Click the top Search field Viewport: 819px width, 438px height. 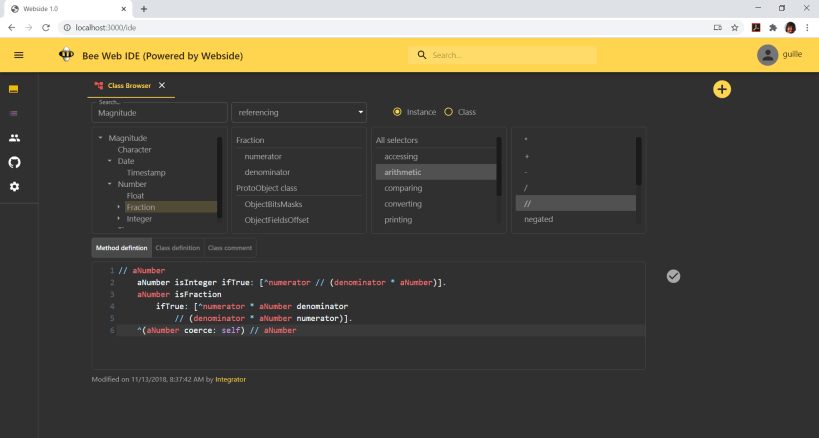500,55
